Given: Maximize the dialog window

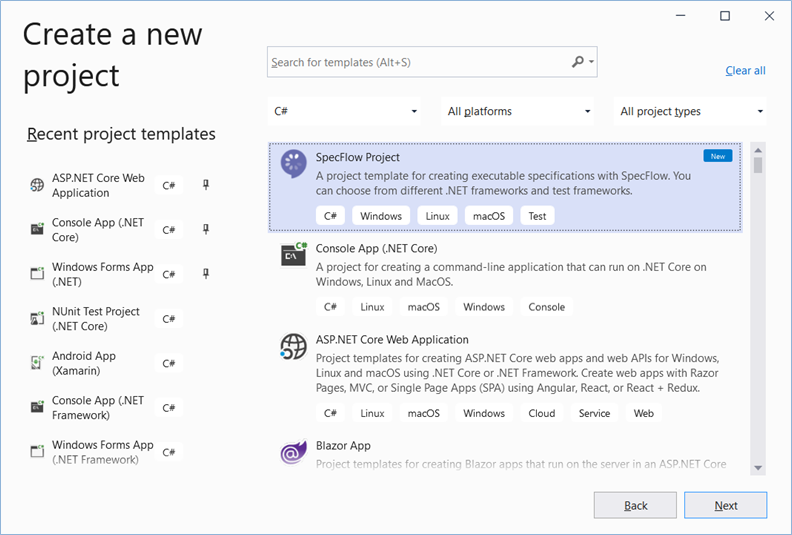Looking at the screenshot, I should point(725,16).
